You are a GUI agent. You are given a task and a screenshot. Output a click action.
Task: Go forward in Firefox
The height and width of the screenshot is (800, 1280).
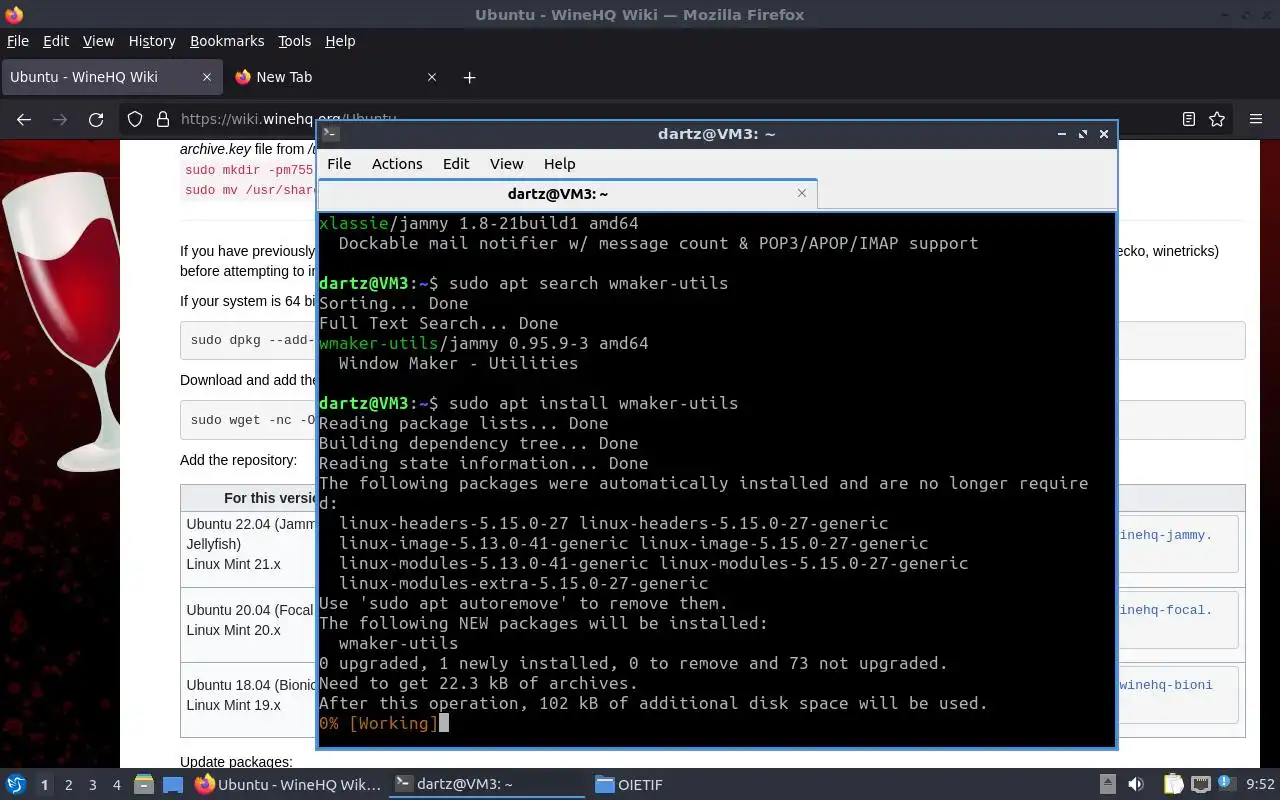(x=60, y=119)
